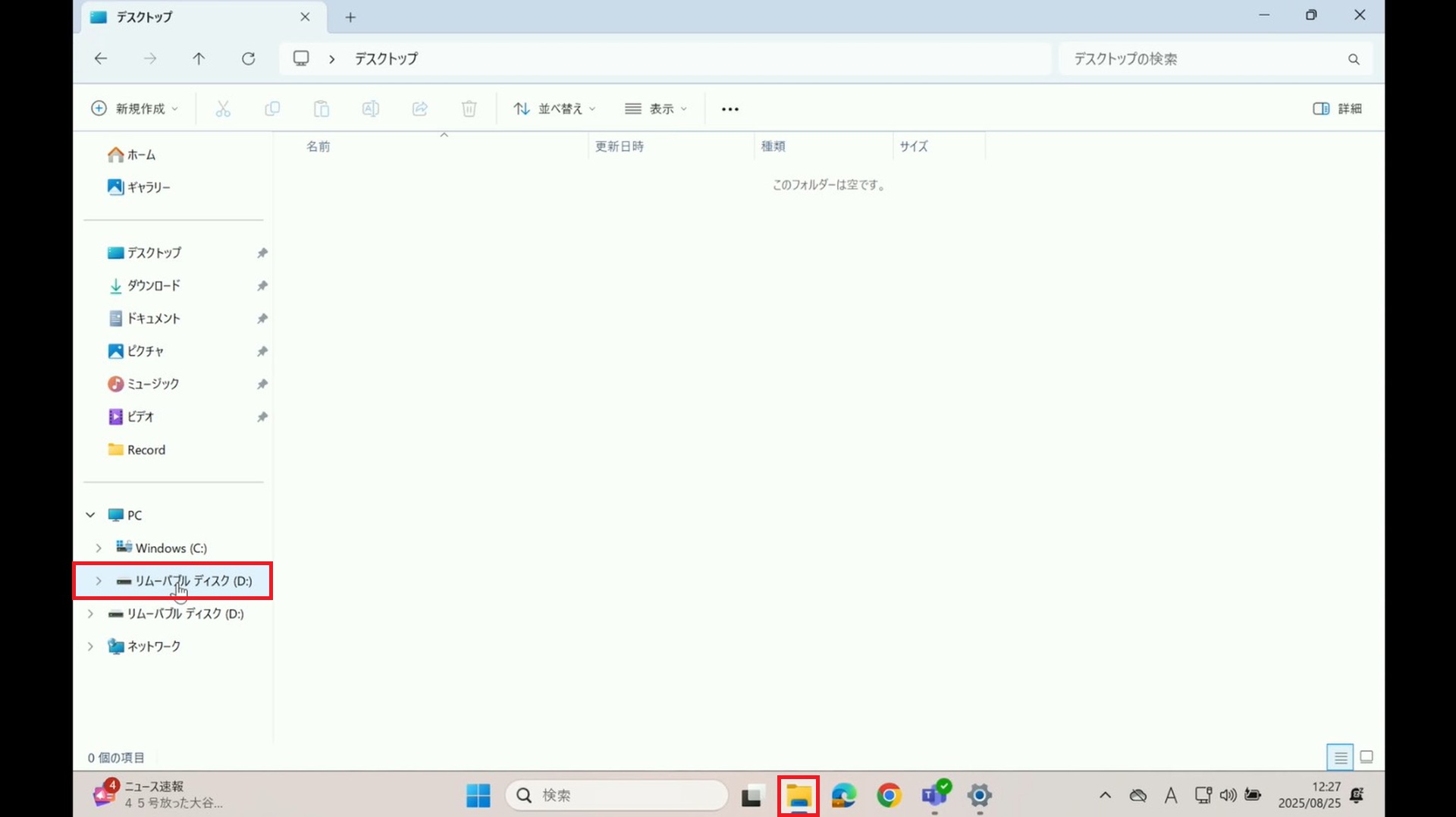Open the 表示 view dropdown
Screen dimensions: 1456x817
pos(656,109)
